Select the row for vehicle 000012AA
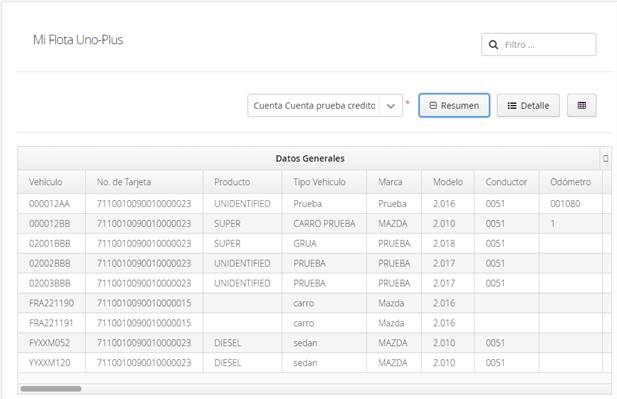Screen dimensions: 617x399 click(310, 203)
